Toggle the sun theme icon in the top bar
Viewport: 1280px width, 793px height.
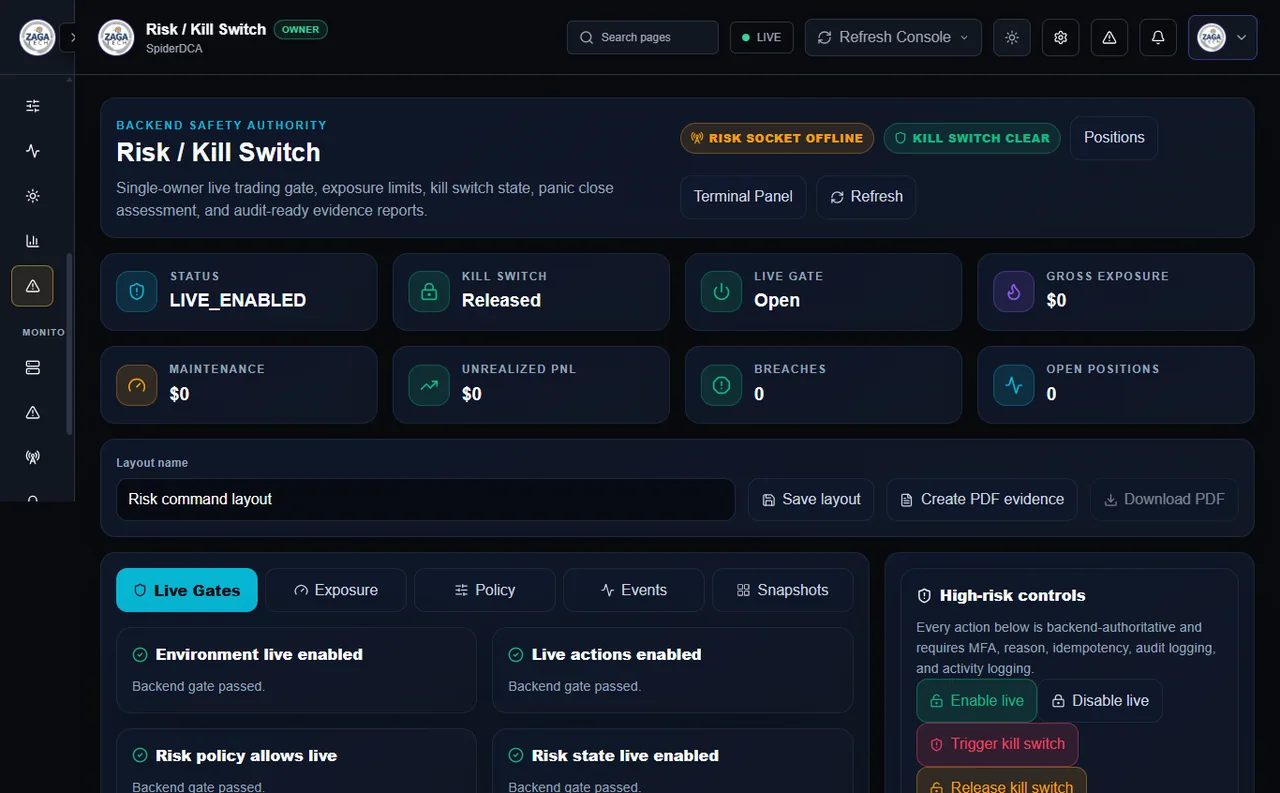pos(1012,37)
